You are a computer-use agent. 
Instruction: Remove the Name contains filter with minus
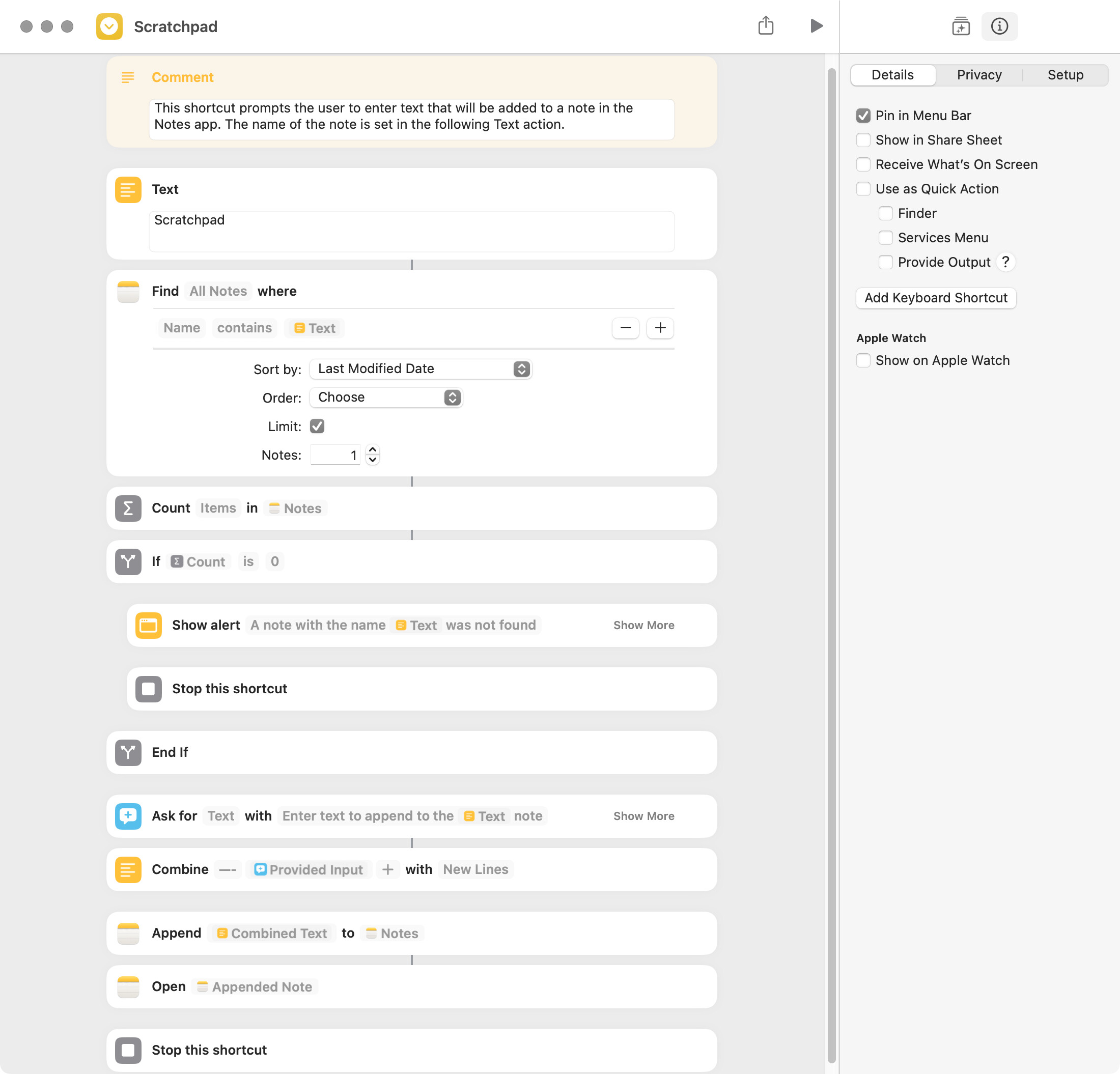point(626,328)
